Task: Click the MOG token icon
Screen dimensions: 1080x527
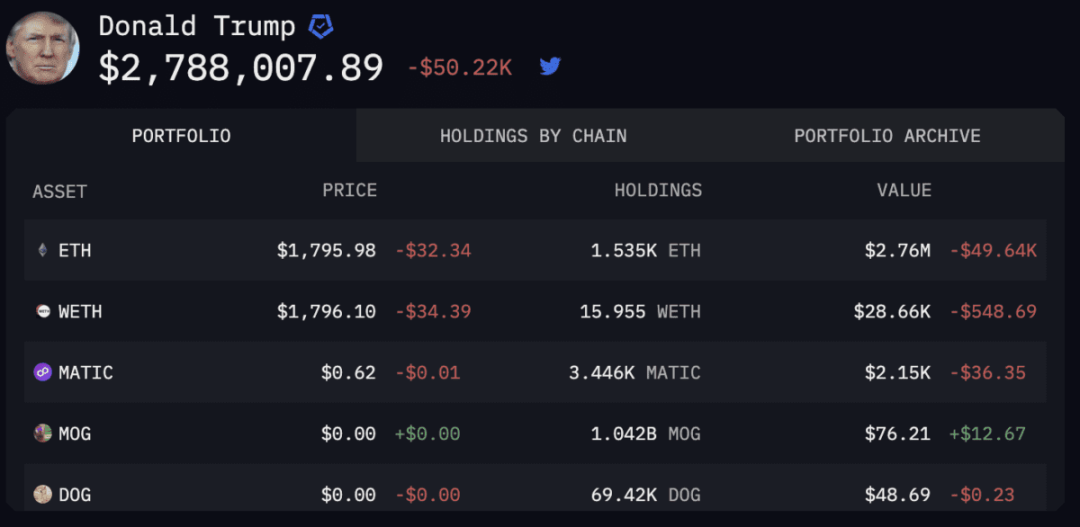Action: 42,434
